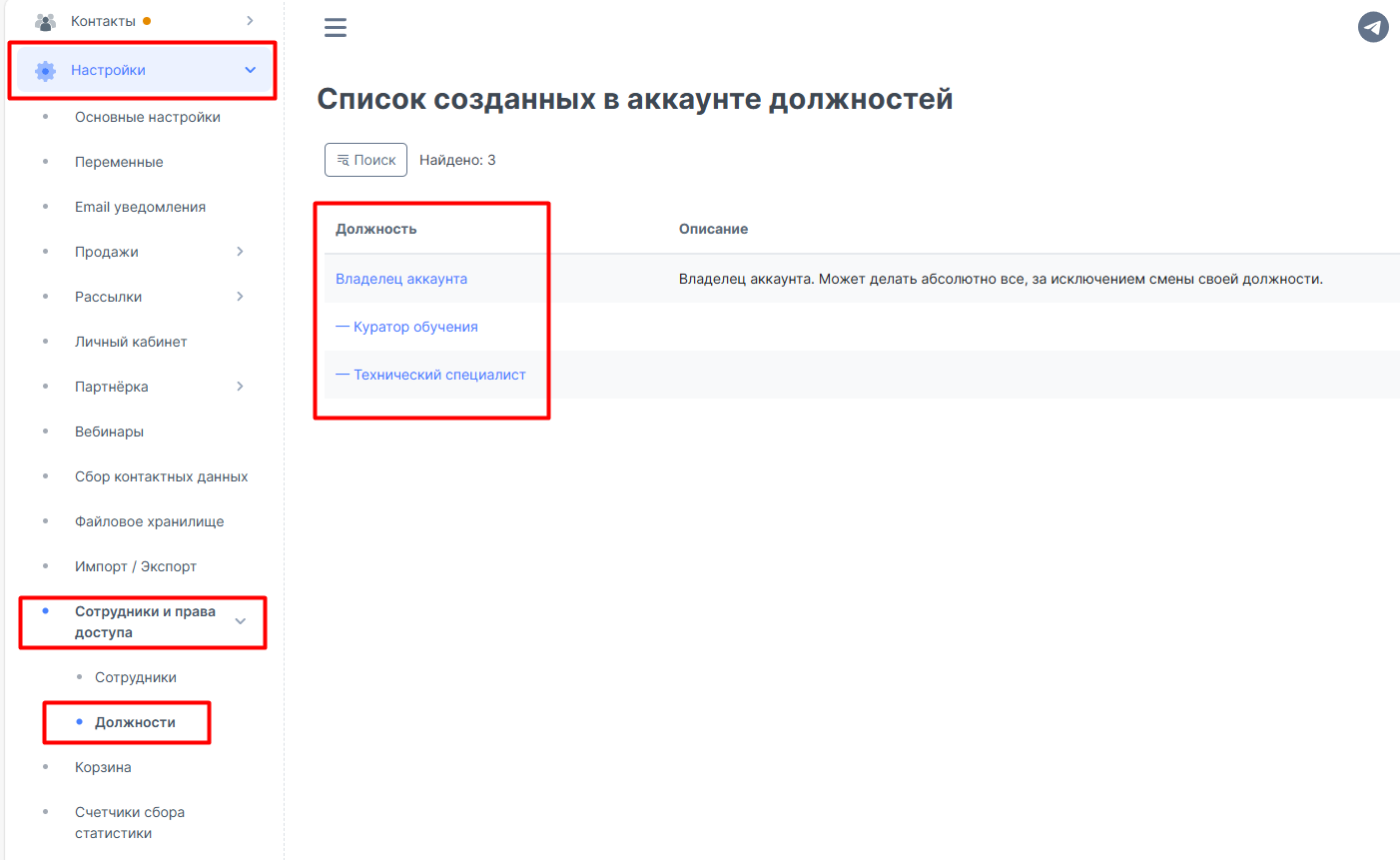Open the Telegram icon at top right
Viewport: 1400px width, 860px height.
click(1373, 27)
